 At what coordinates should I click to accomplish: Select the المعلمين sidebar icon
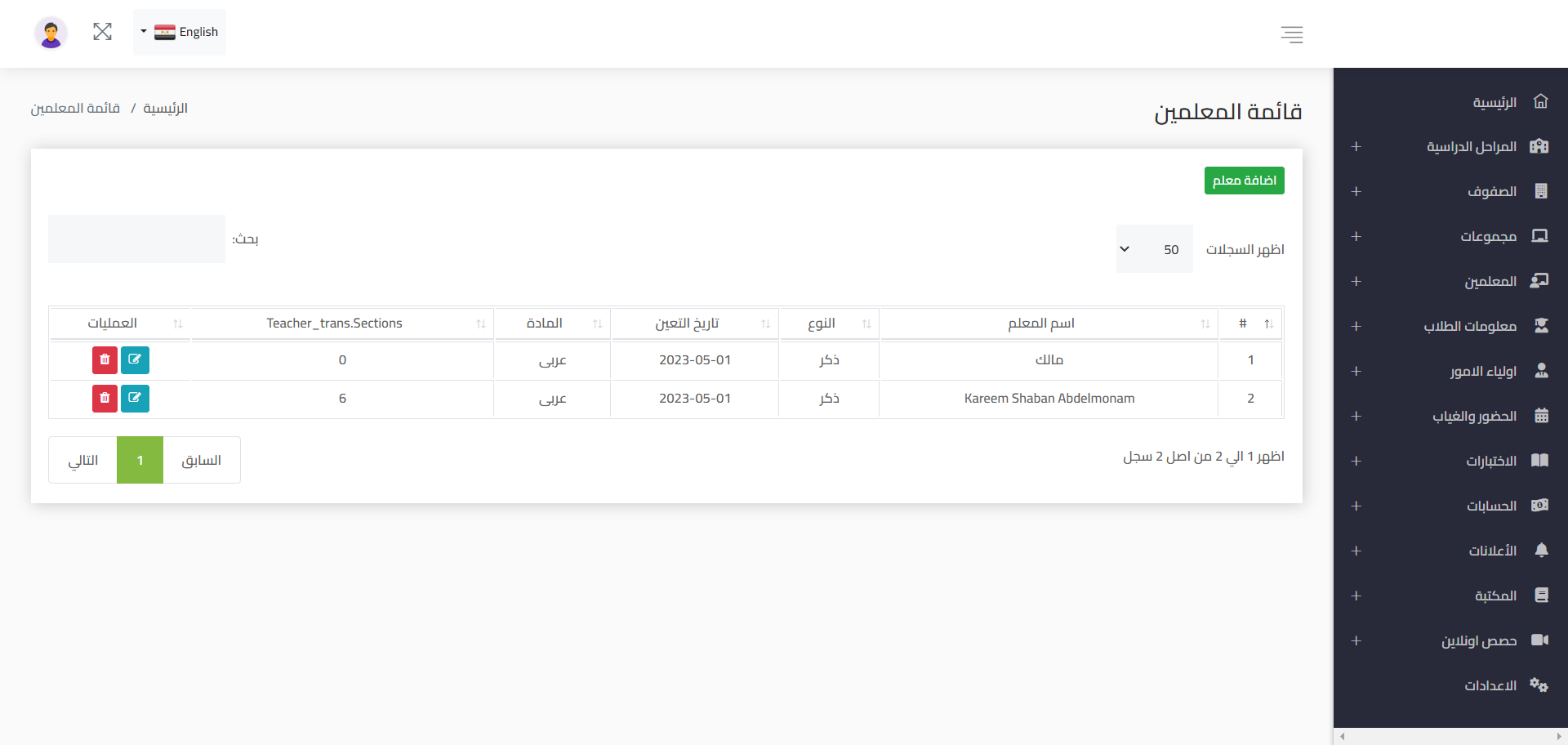coord(1541,281)
